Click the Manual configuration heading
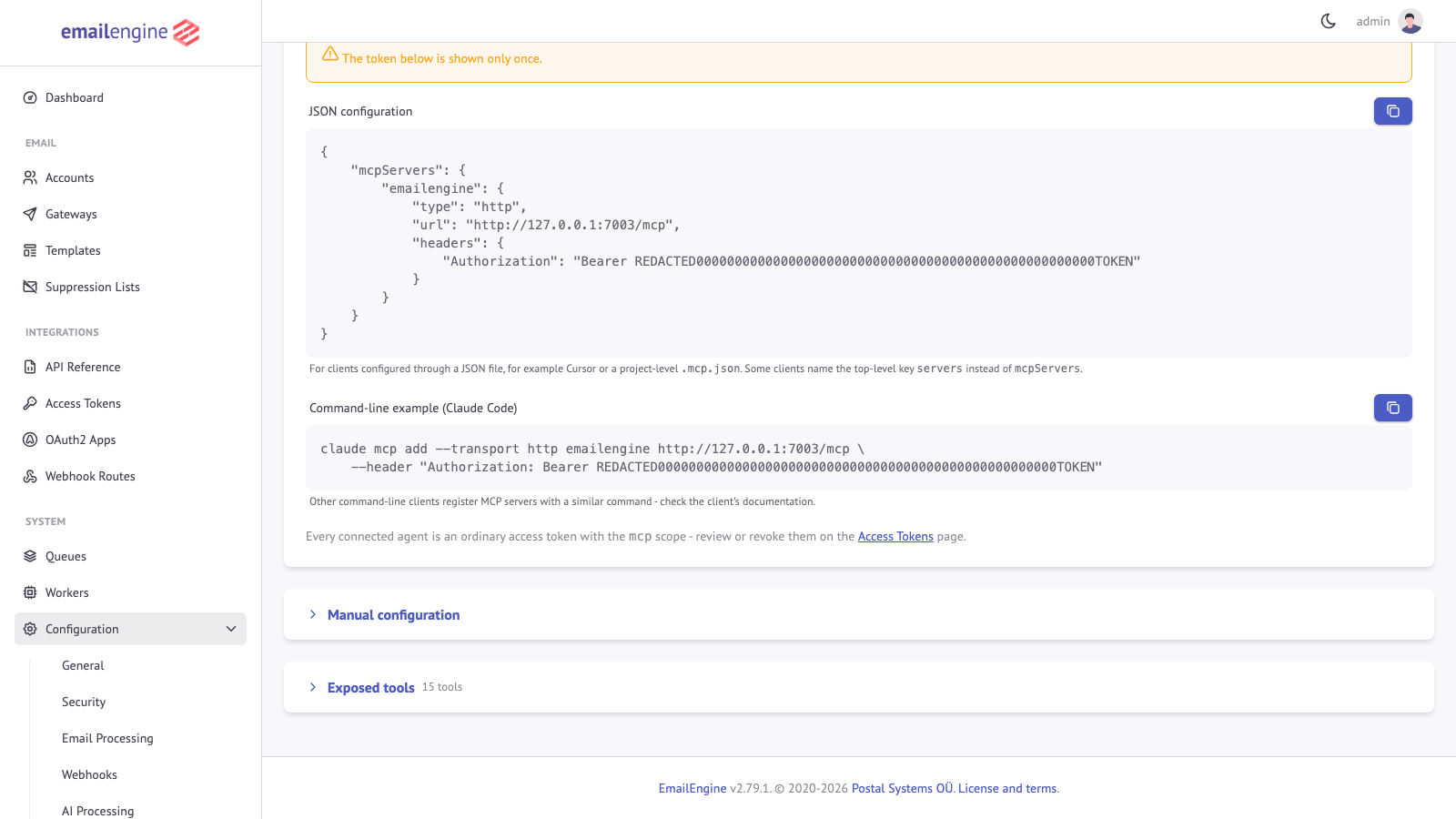The image size is (1456, 819). pyautogui.click(x=393, y=615)
